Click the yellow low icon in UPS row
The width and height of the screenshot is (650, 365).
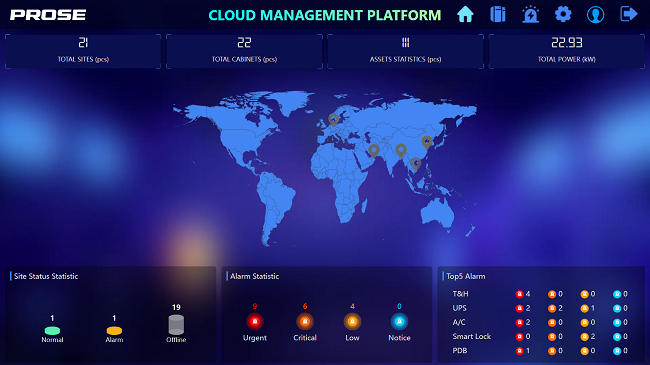[x=585, y=308]
